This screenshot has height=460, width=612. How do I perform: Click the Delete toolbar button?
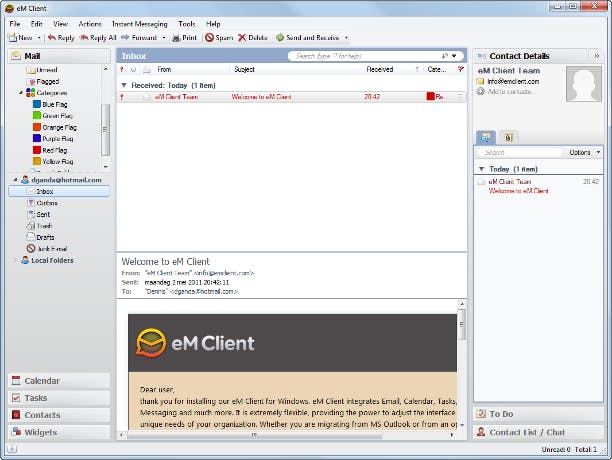[x=253, y=38]
